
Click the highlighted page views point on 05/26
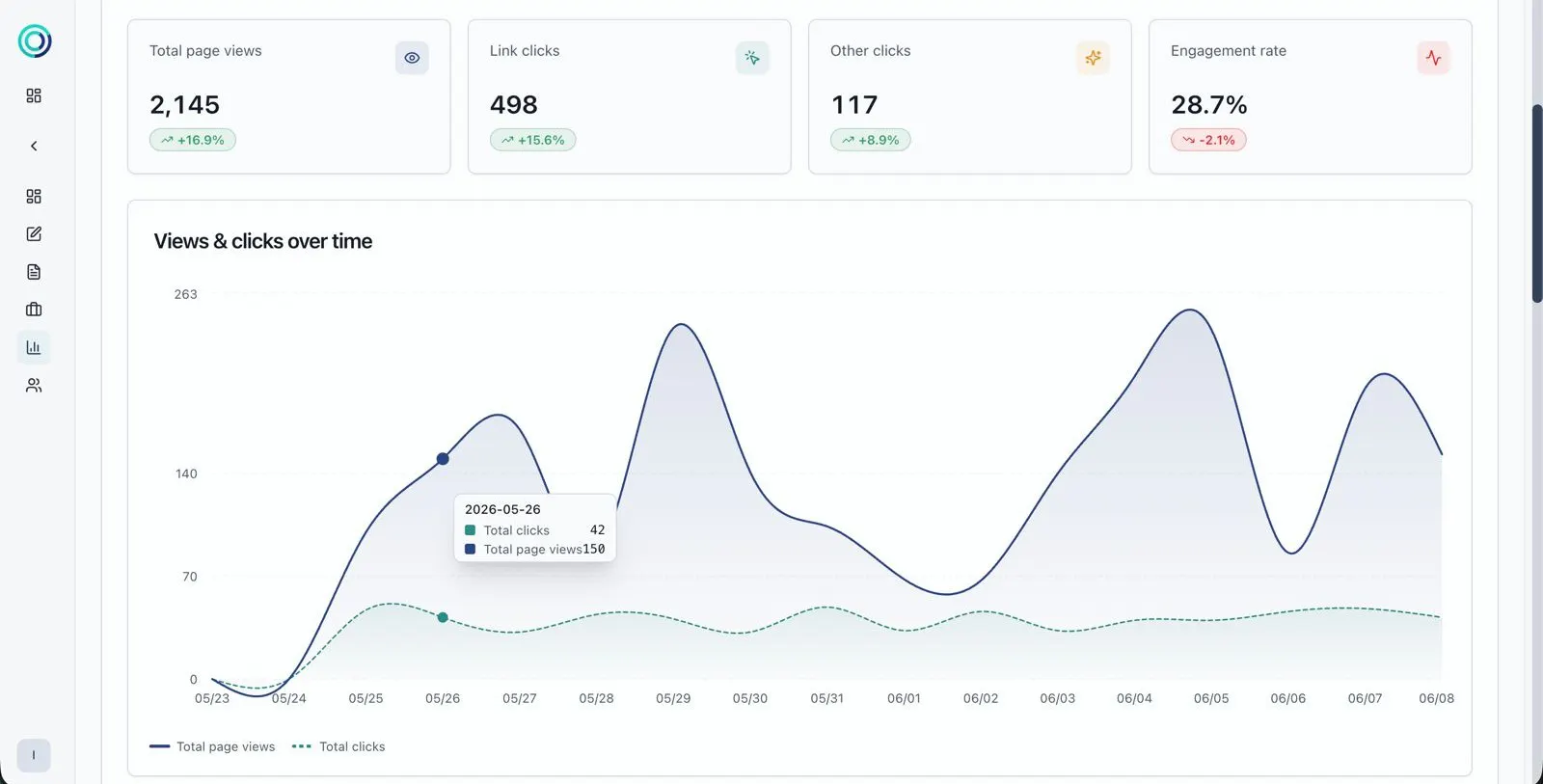pyautogui.click(x=443, y=459)
